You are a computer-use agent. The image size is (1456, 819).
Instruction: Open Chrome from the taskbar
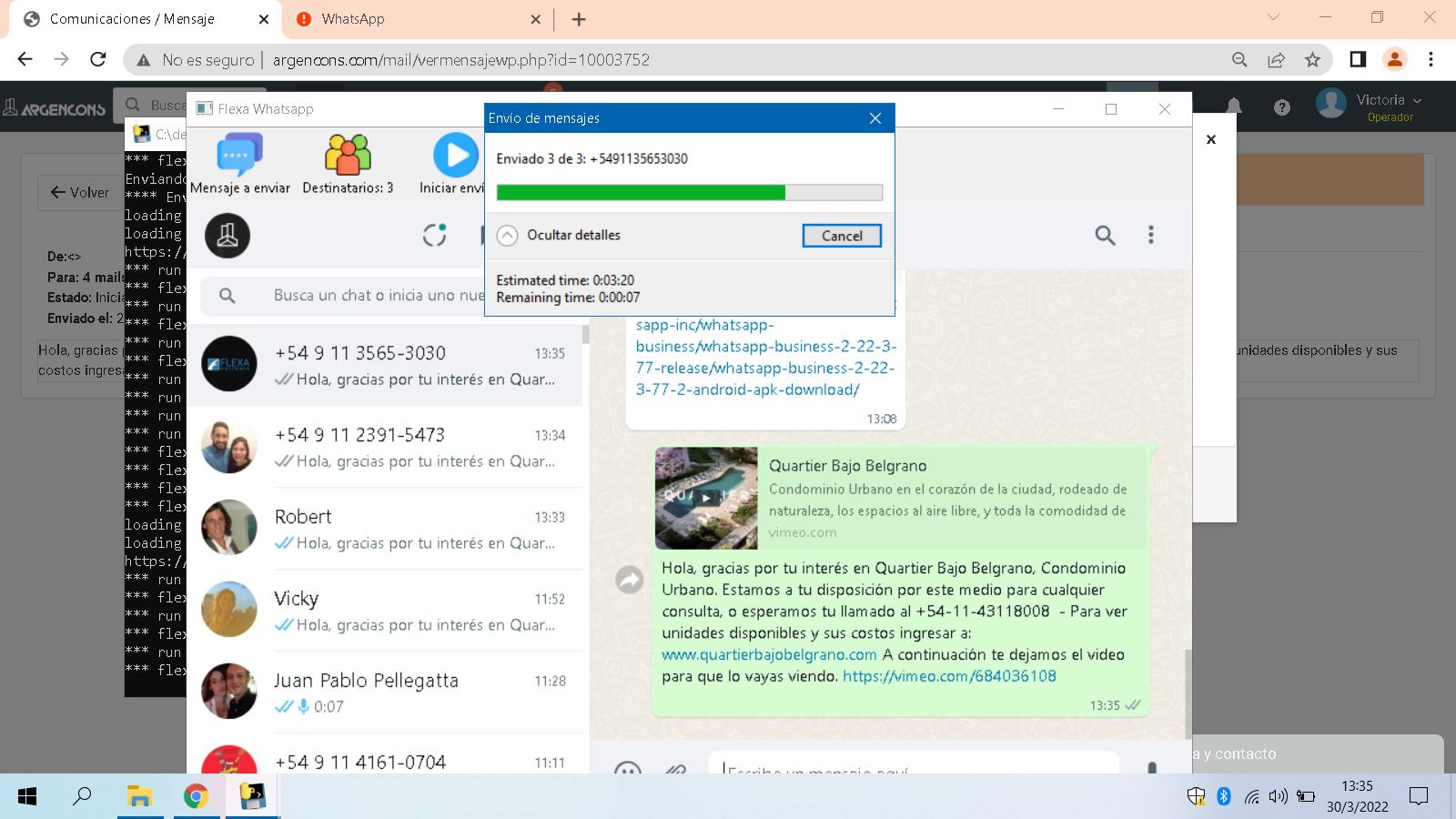tap(196, 797)
